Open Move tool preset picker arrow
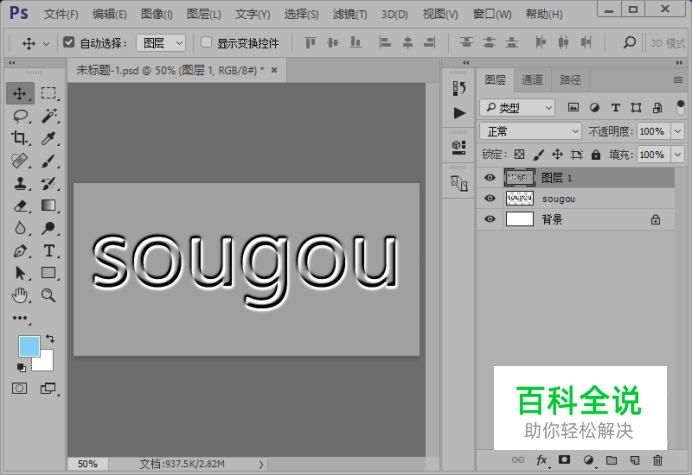This screenshot has width=692, height=475. click(x=46, y=43)
